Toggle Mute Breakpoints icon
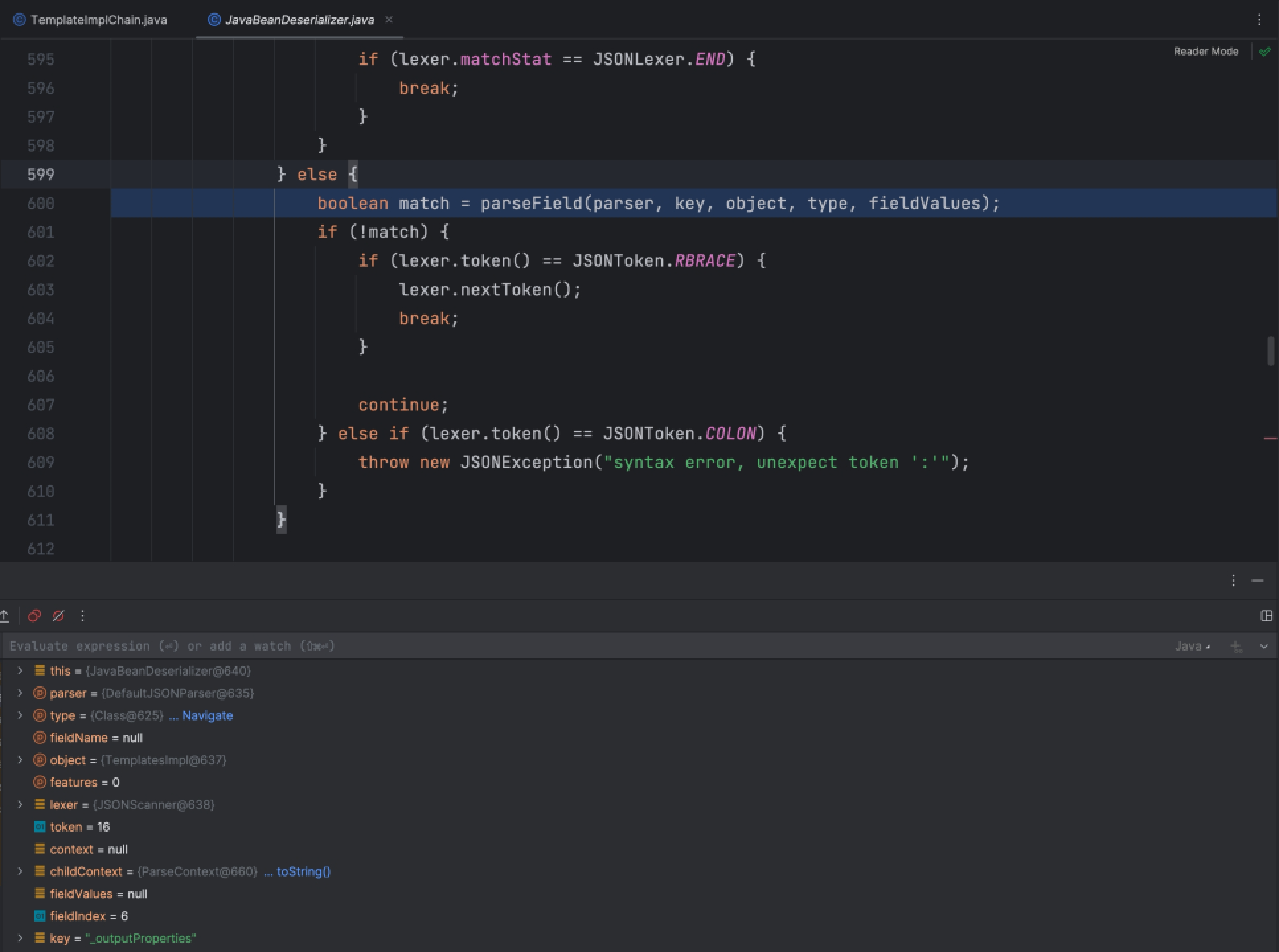1279x952 pixels. [x=58, y=615]
